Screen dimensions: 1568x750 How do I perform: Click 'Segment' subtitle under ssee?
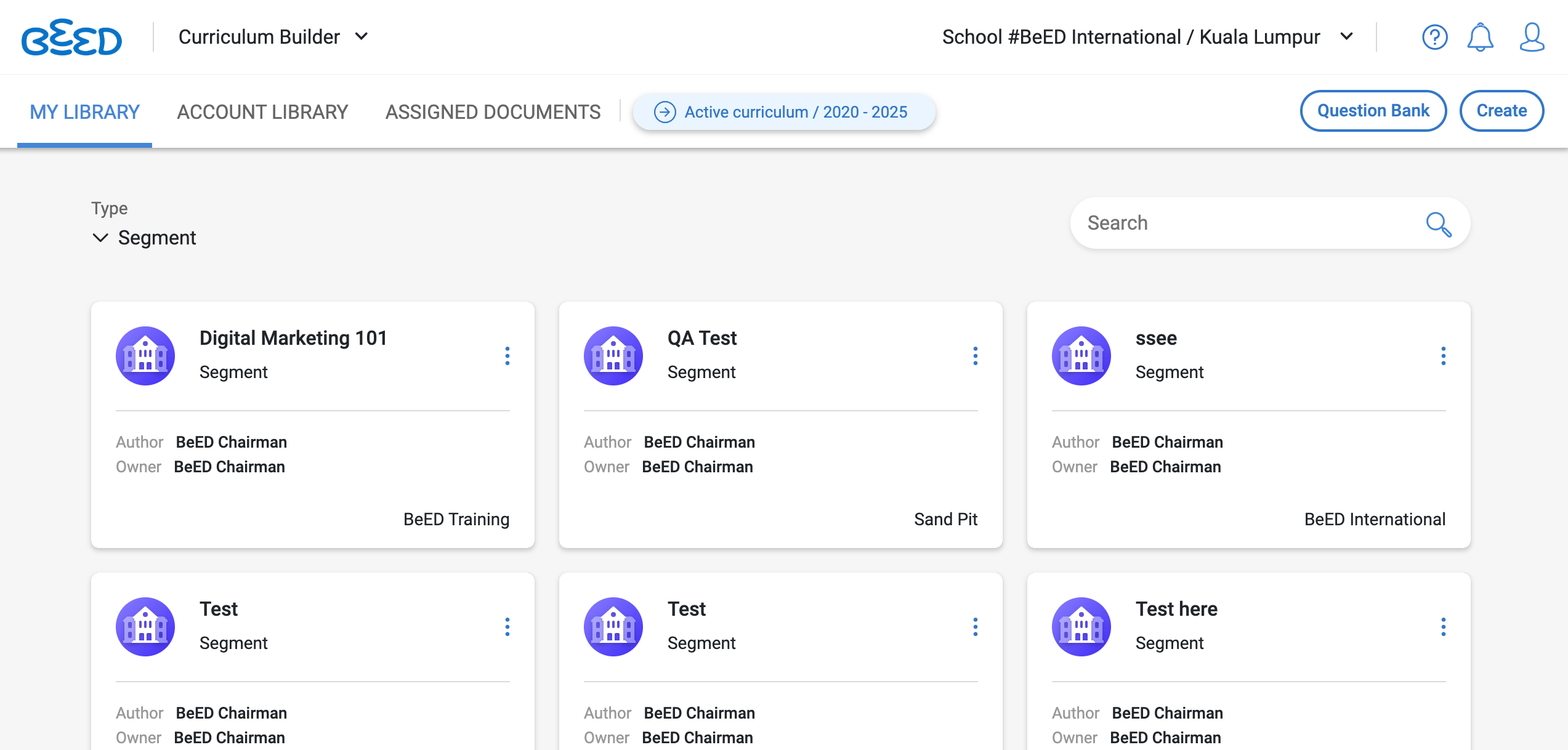1170,372
